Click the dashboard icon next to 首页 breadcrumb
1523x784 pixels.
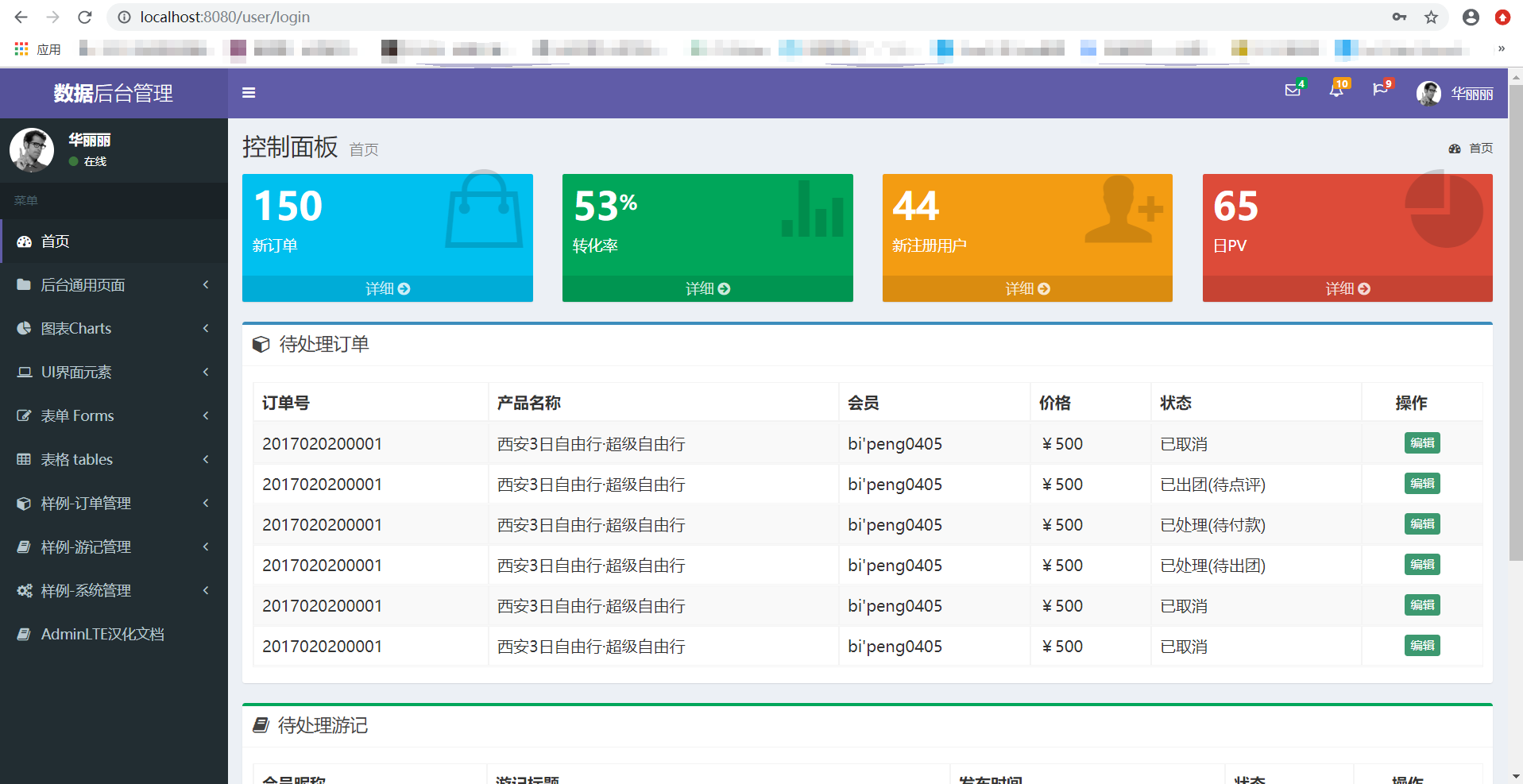(x=1454, y=149)
